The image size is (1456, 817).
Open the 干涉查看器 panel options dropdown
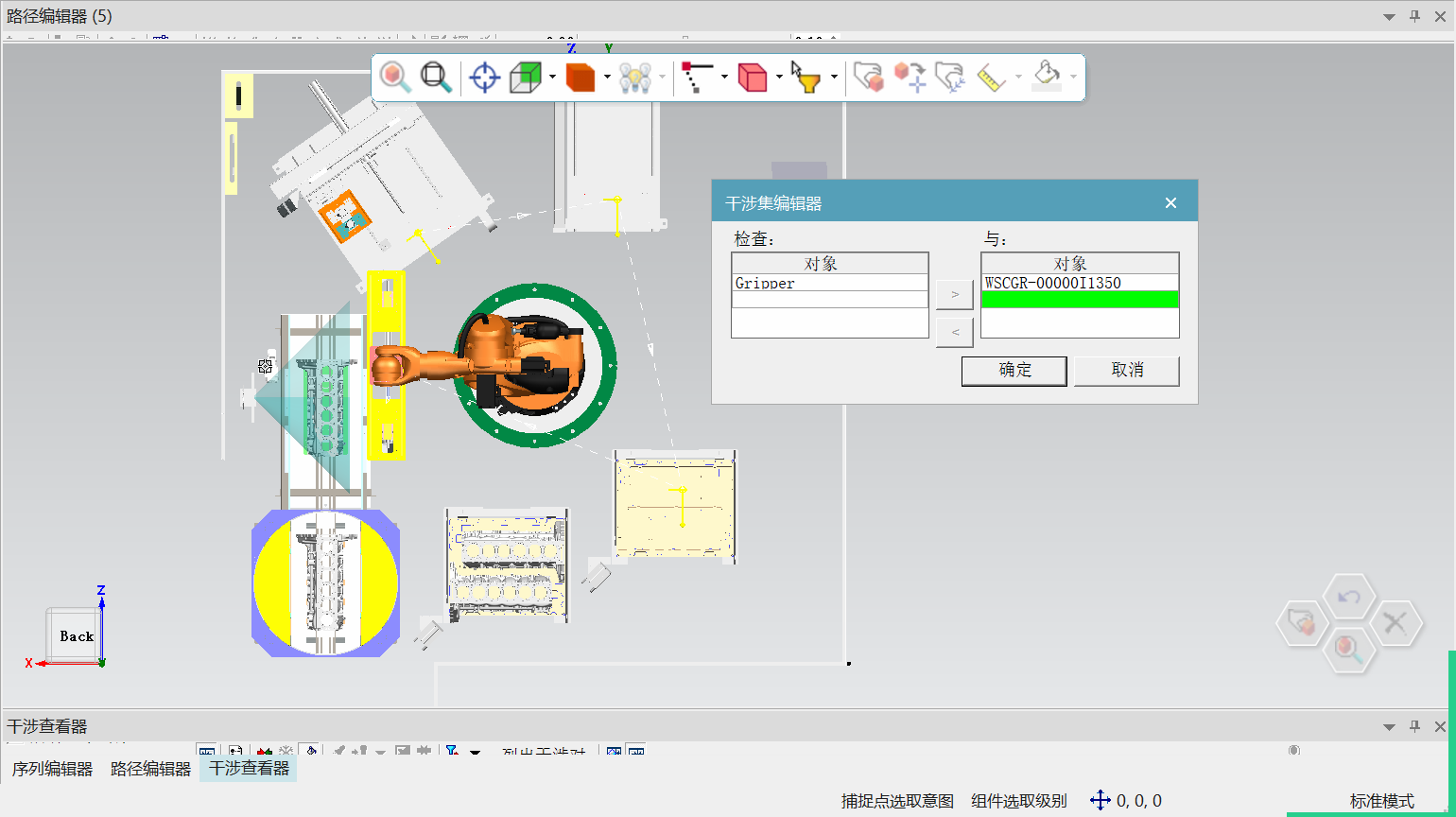pos(1389,726)
